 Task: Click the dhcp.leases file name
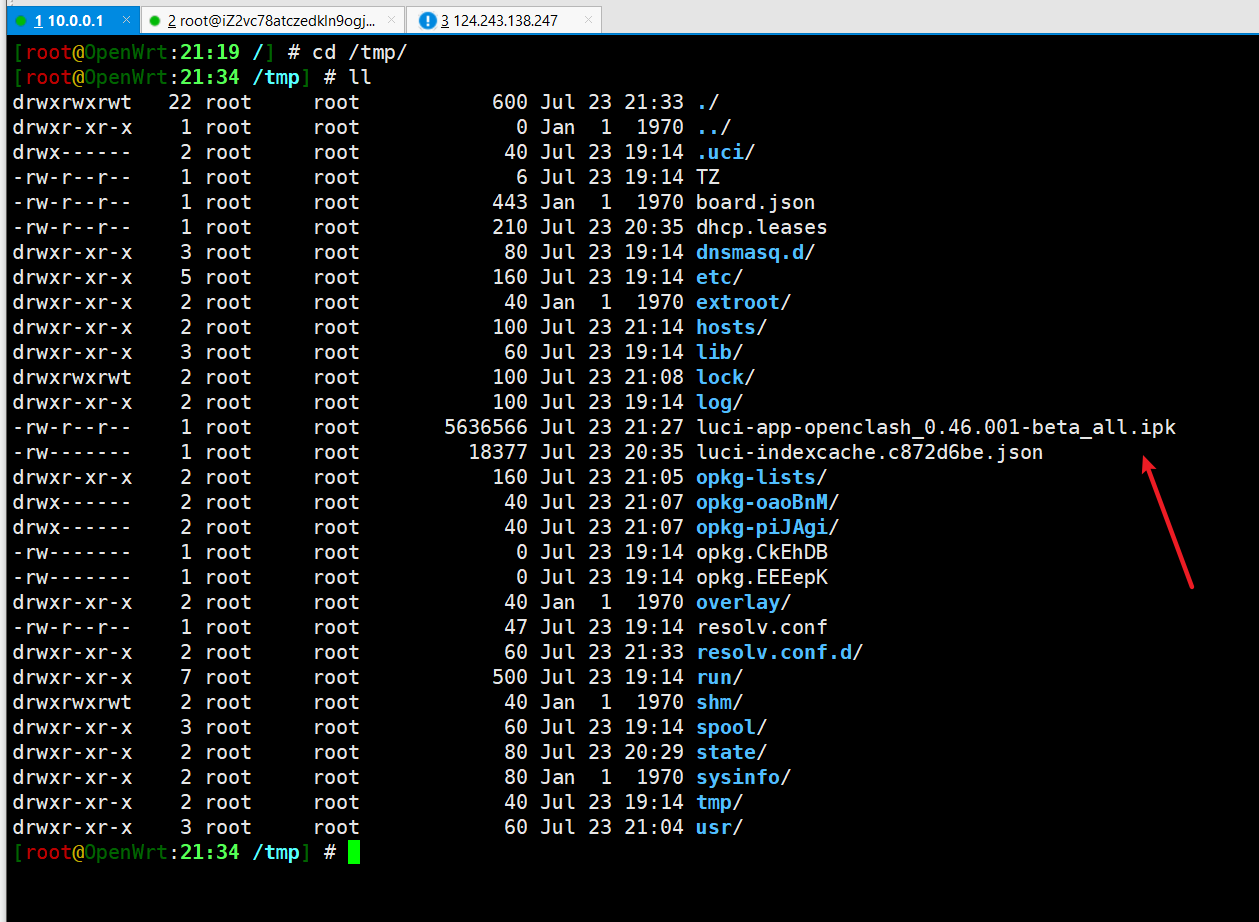point(762,227)
